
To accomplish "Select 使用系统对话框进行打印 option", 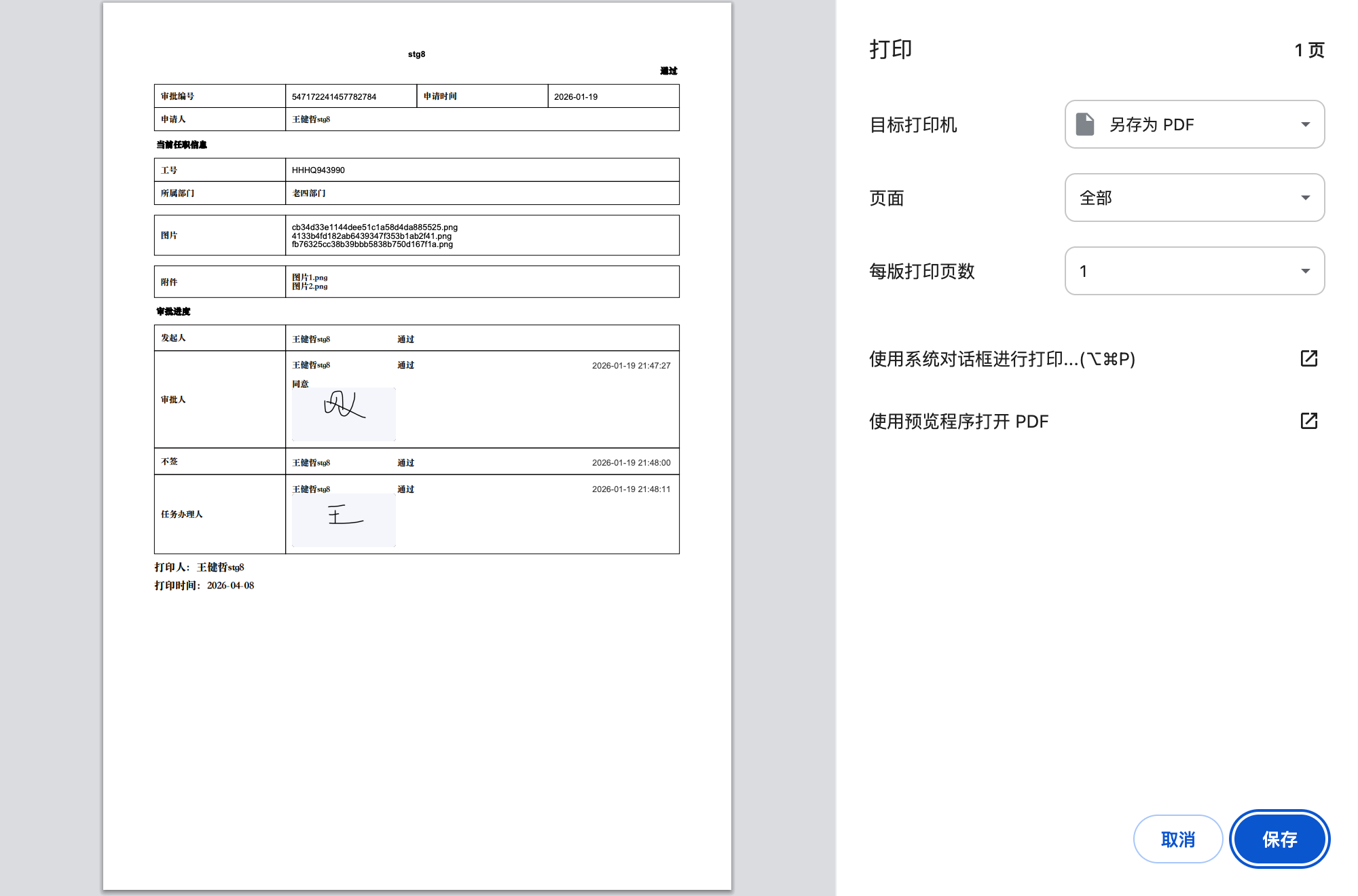I will 1002,358.
